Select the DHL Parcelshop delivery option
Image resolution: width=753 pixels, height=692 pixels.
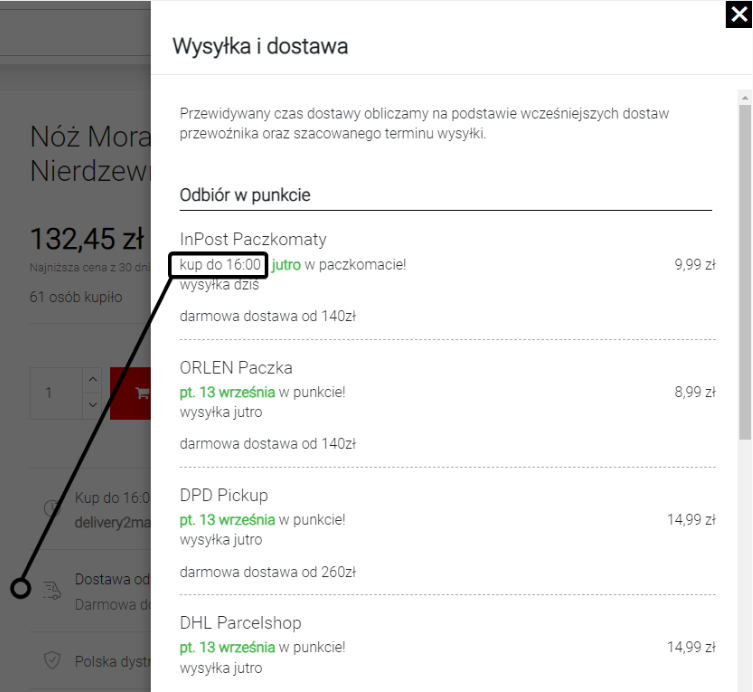(x=240, y=623)
